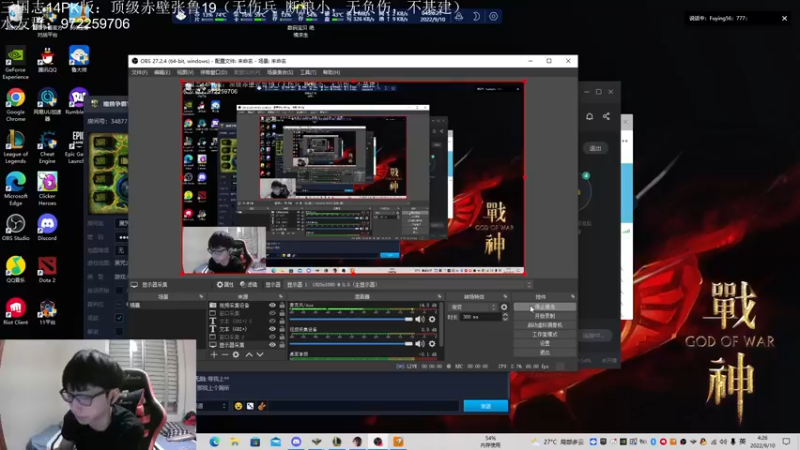Move selected source down with arrow
The height and width of the screenshot is (450, 800).
pos(260,355)
